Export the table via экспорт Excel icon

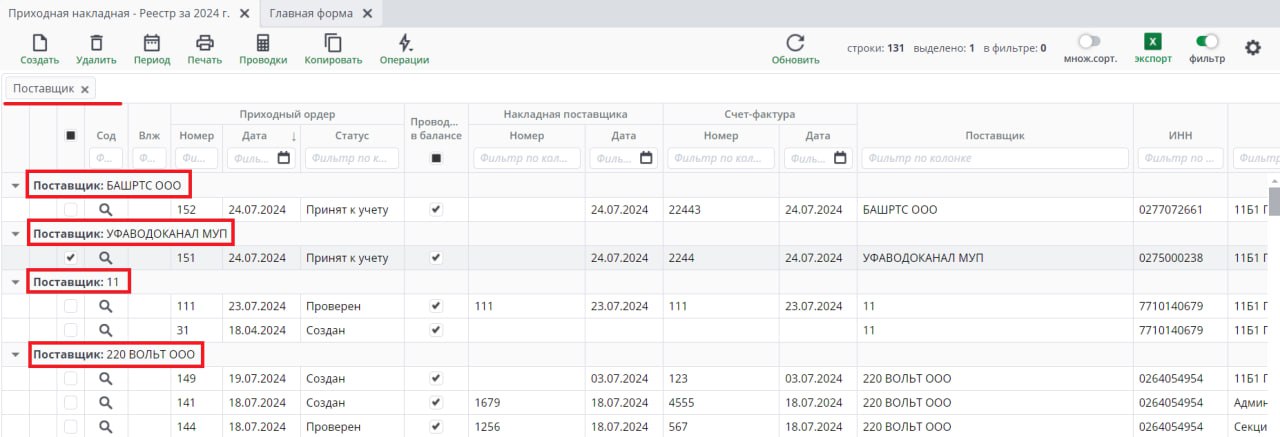point(1153,42)
